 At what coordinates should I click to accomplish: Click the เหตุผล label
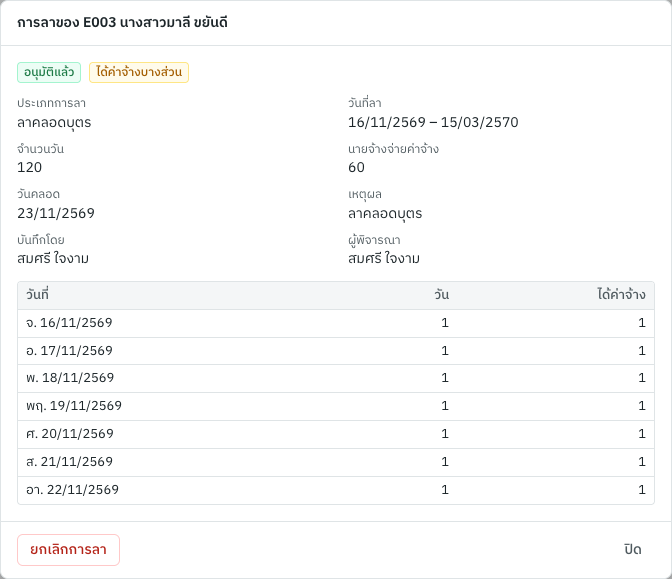365,195
